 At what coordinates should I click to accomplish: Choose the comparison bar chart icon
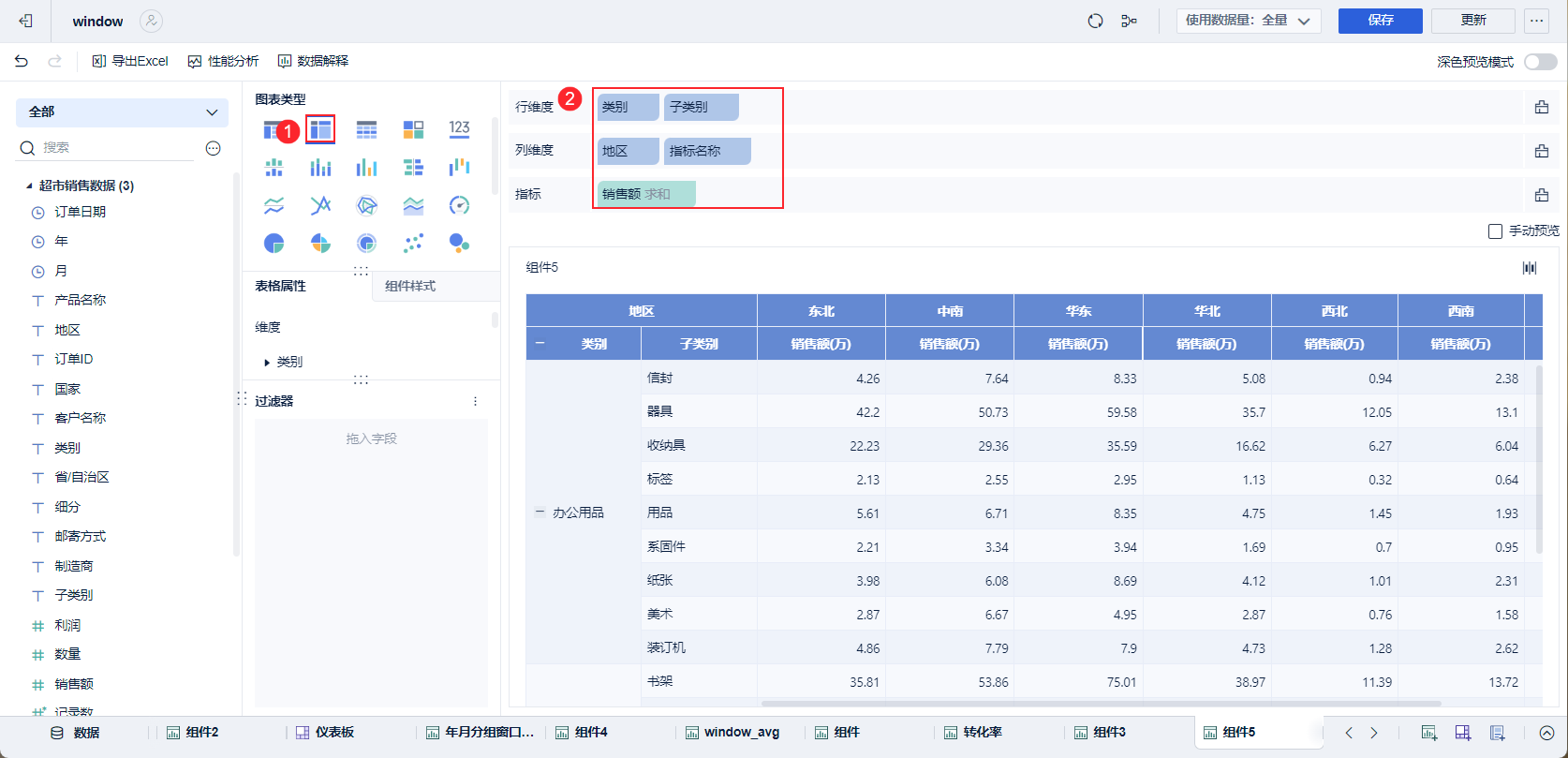pos(413,168)
